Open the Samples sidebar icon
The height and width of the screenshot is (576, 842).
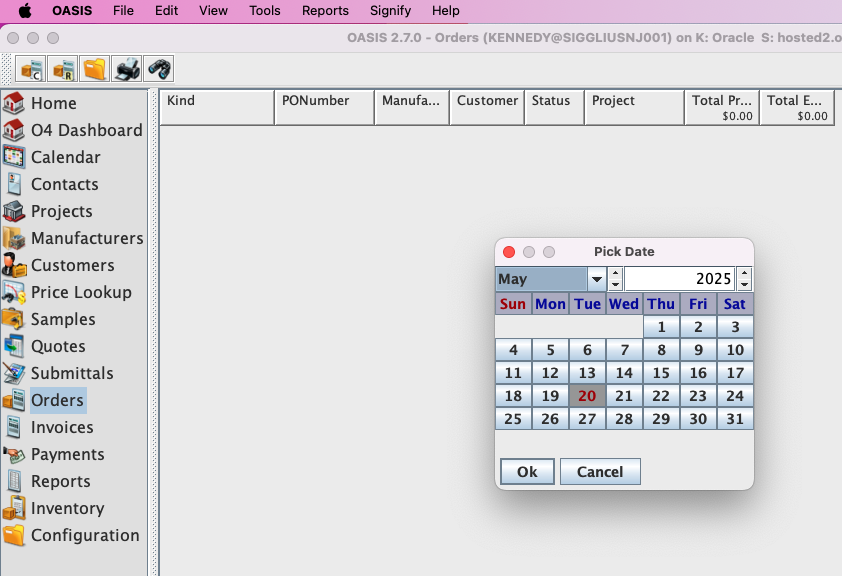tap(13, 319)
